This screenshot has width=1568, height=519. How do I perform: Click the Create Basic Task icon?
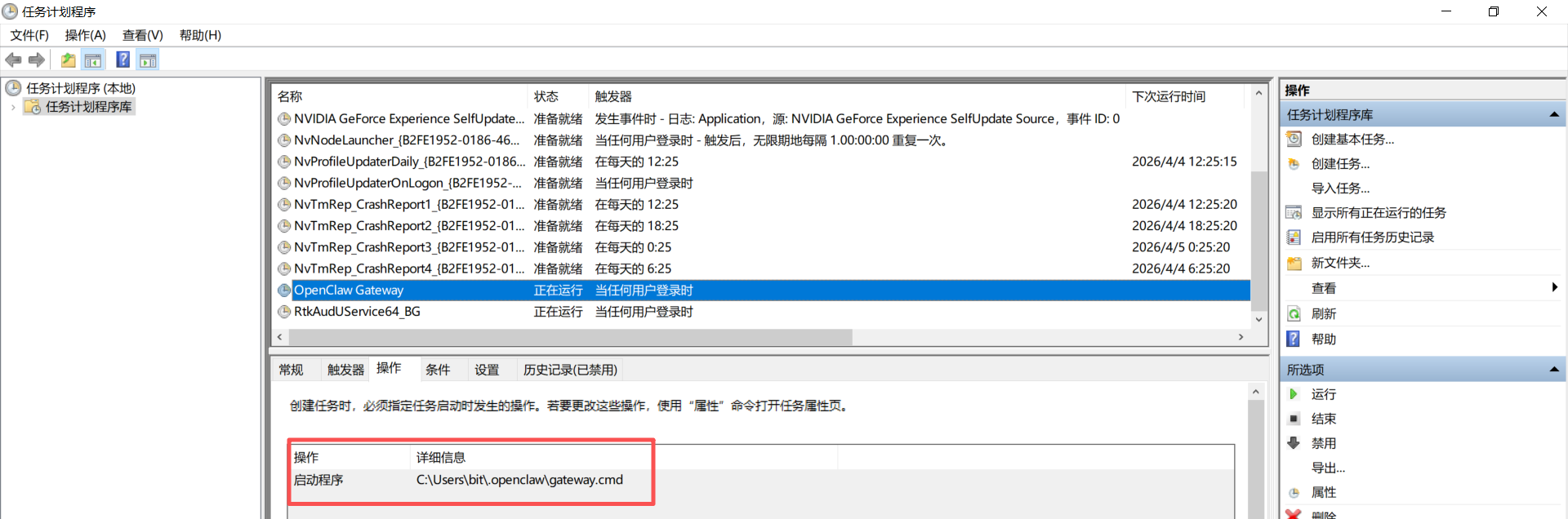click(1294, 140)
